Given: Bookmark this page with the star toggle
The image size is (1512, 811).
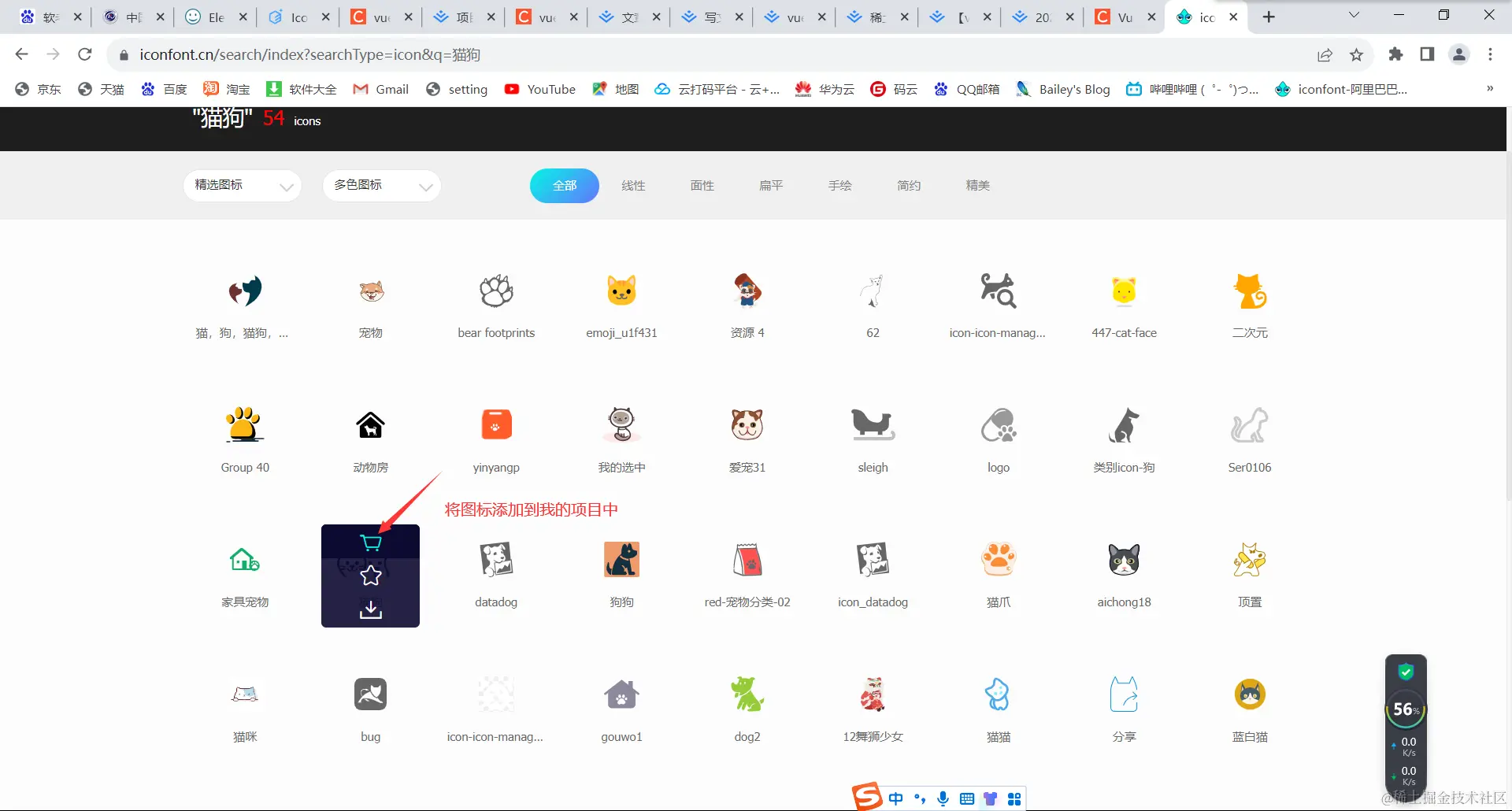Looking at the screenshot, I should 1357,54.
